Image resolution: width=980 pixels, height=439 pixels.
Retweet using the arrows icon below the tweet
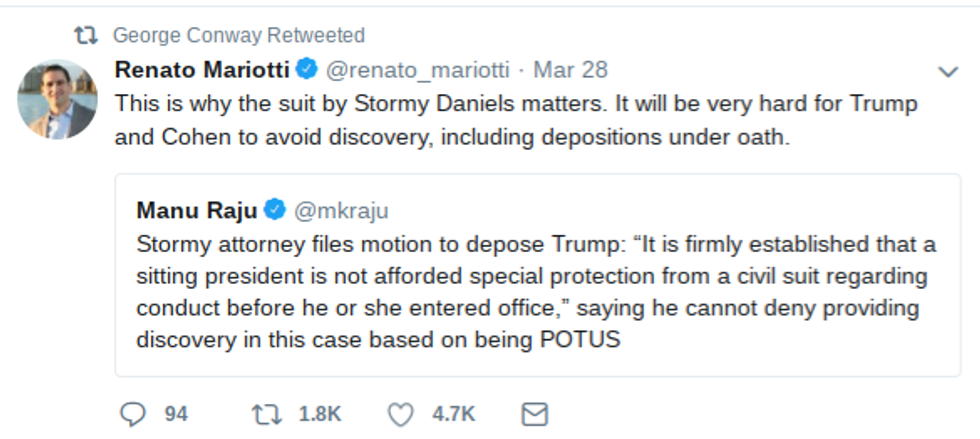pos(264,414)
